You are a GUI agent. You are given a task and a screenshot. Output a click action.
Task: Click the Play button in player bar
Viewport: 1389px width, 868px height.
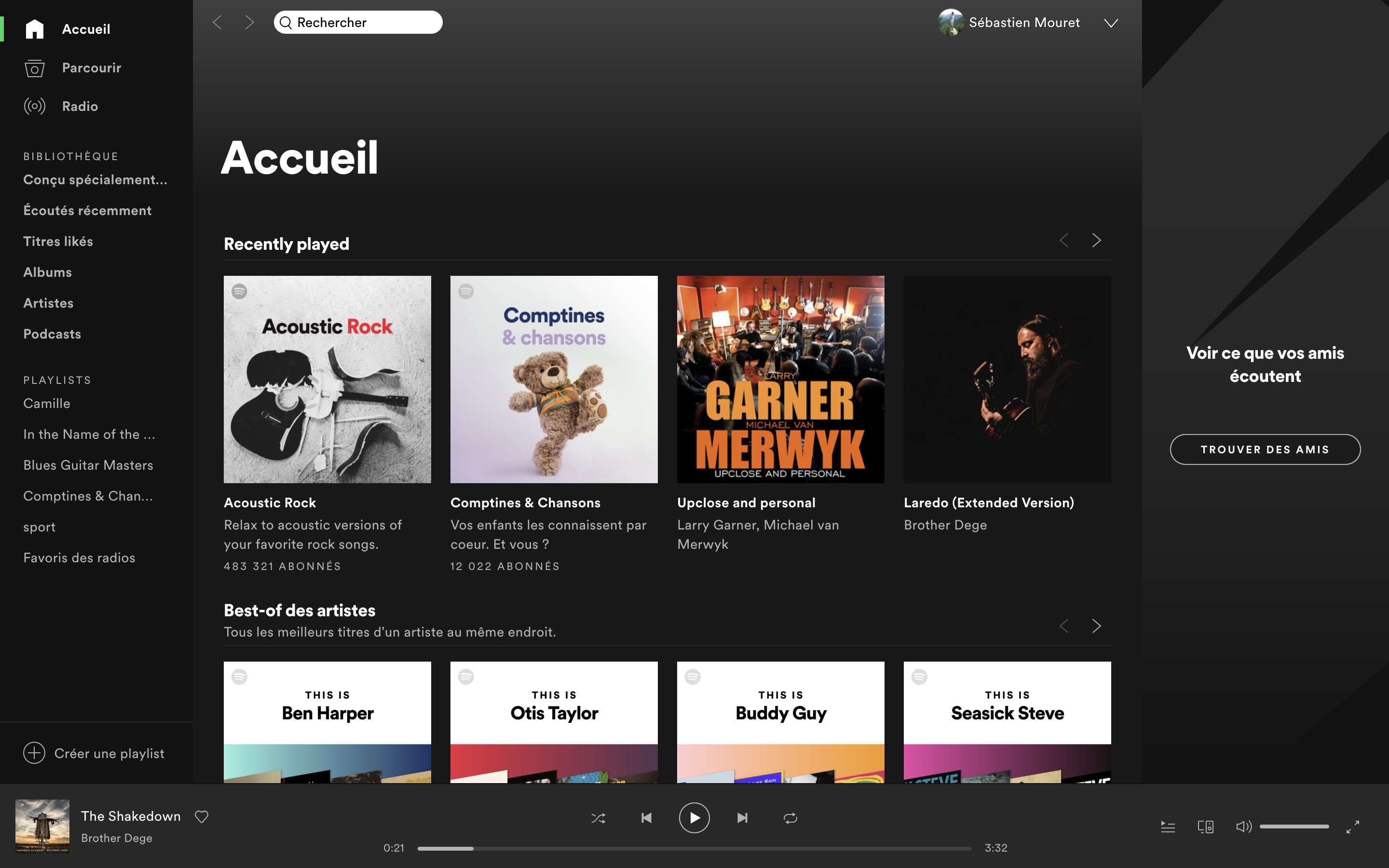tap(694, 817)
